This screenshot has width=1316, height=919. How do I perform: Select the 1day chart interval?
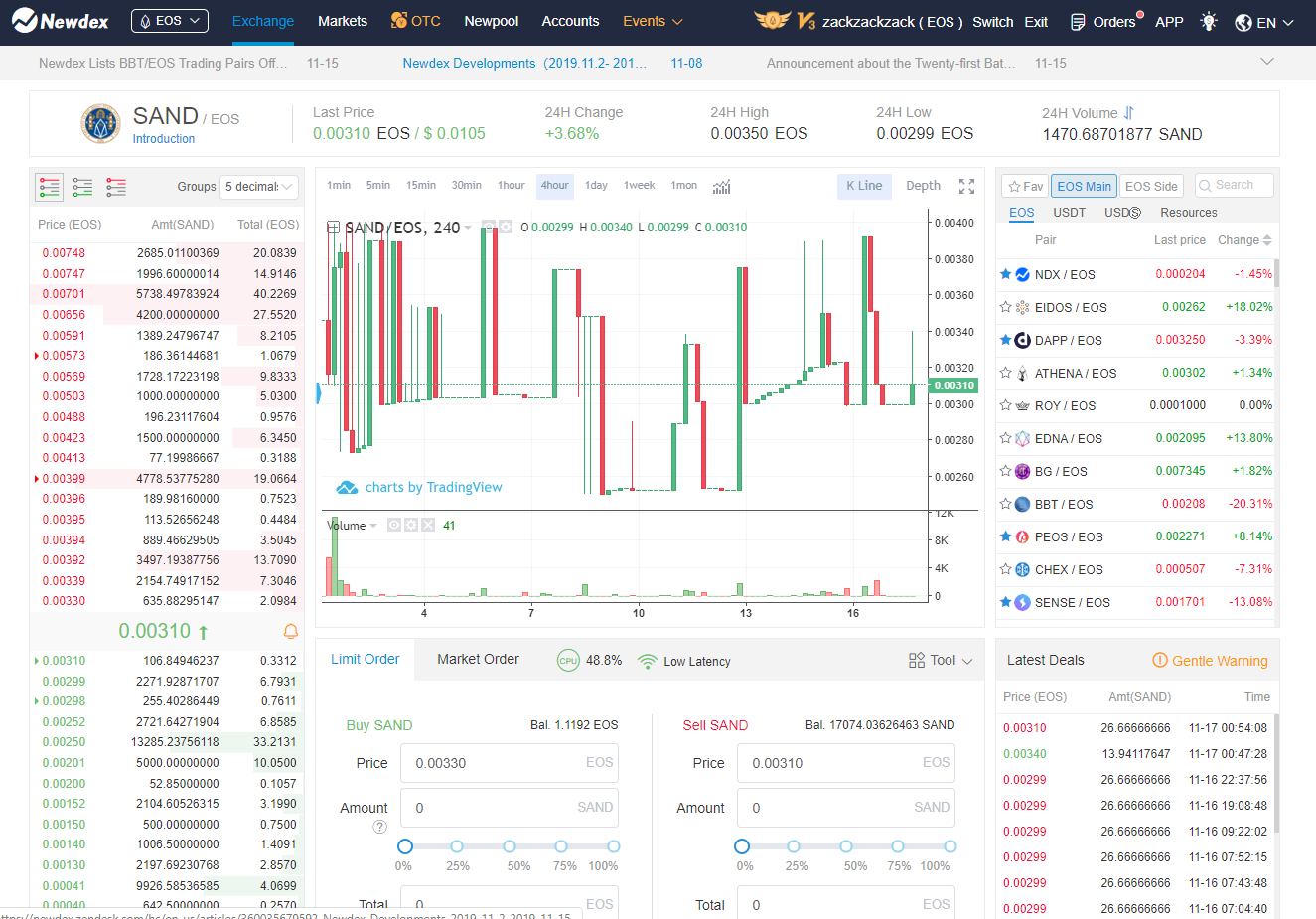[x=596, y=186]
